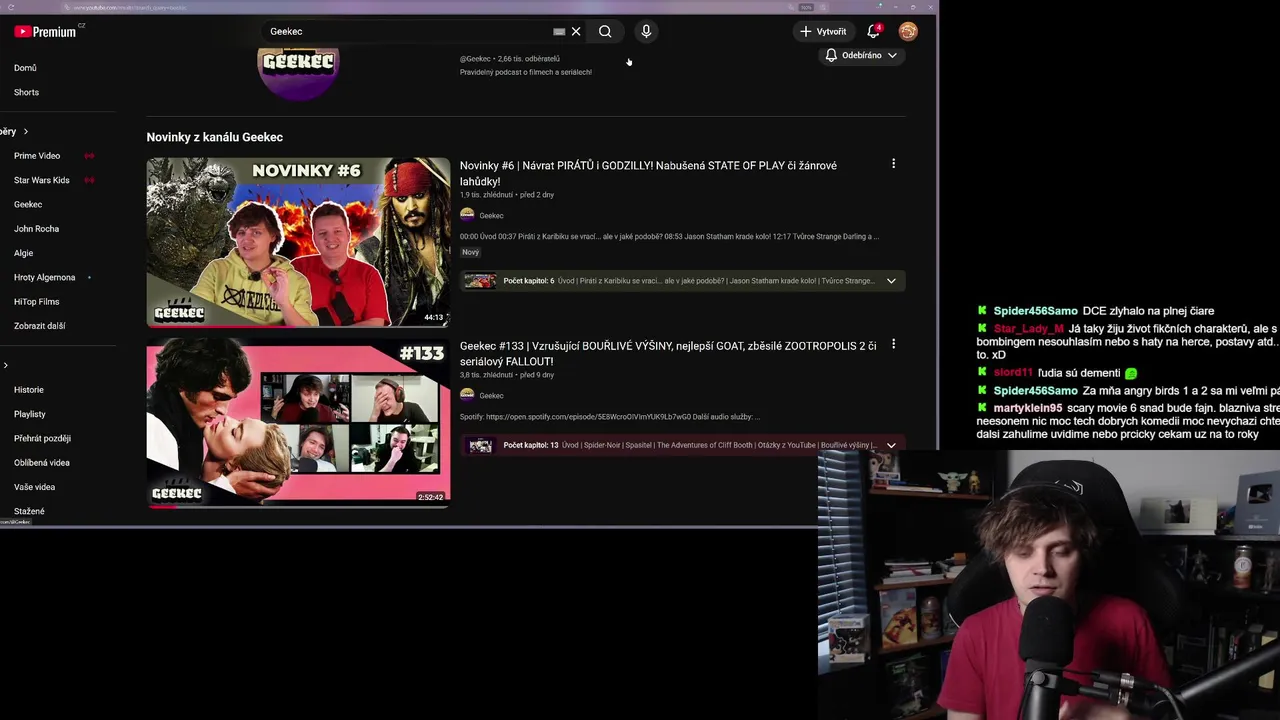
Task: Click the Nový badge on Novinky #6
Action: [470, 252]
